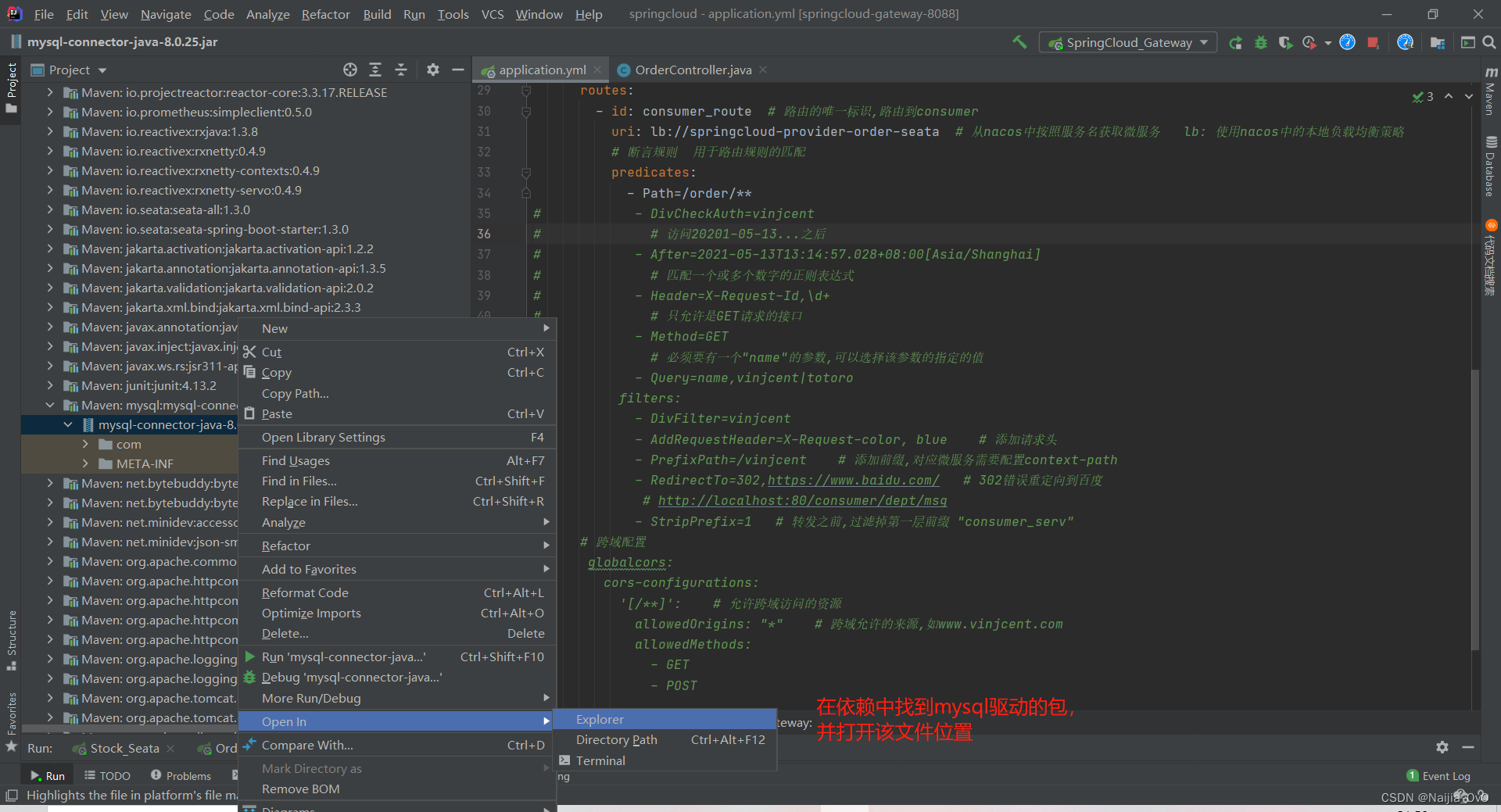Click the Rerun SpringCloud_Gateway icon
The width and height of the screenshot is (1501, 812).
point(1235,42)
